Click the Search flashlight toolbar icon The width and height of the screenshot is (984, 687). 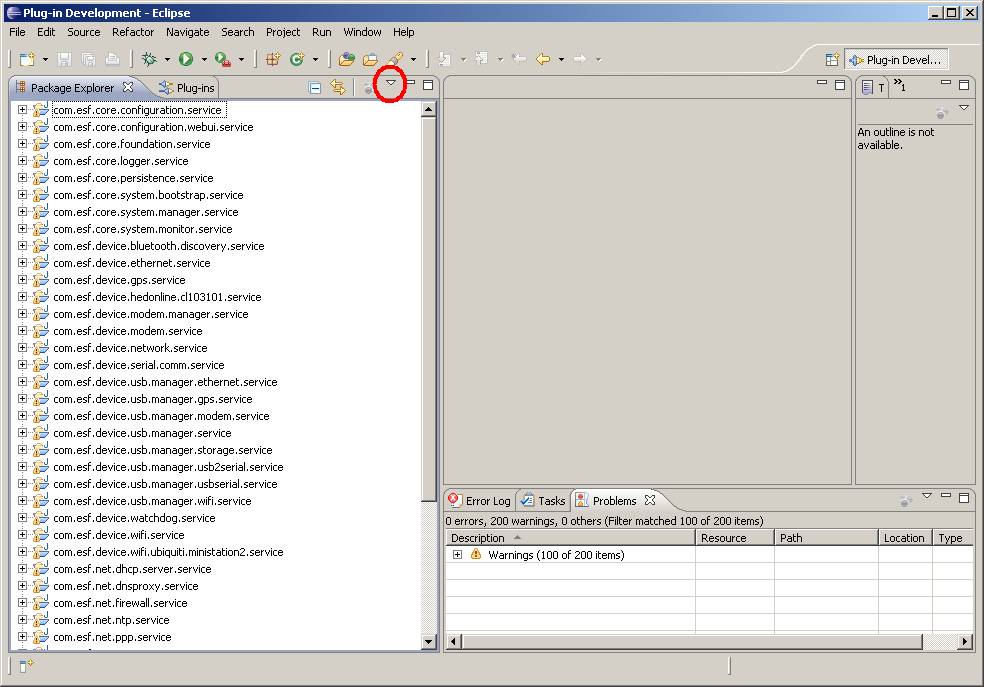coord(395,59)
